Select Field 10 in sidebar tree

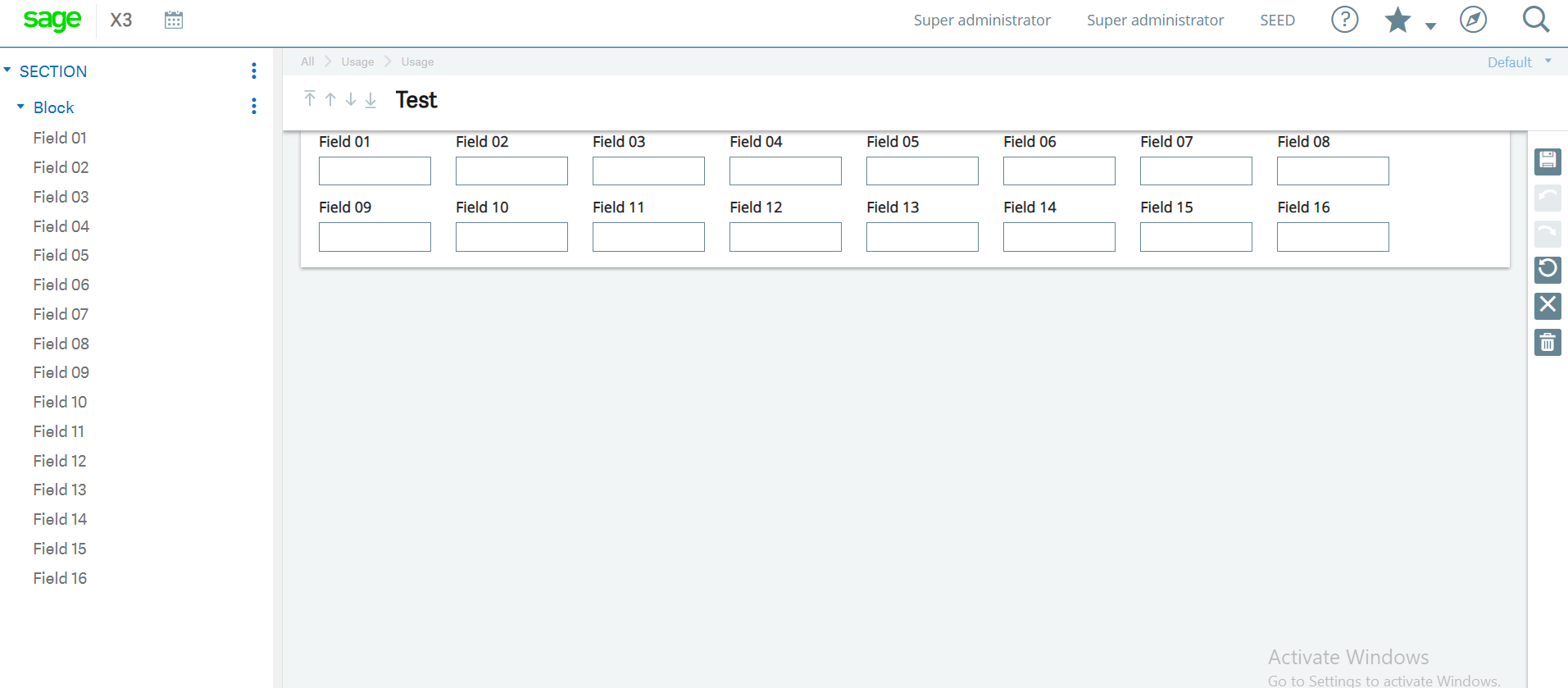click(x=60, y=402)
